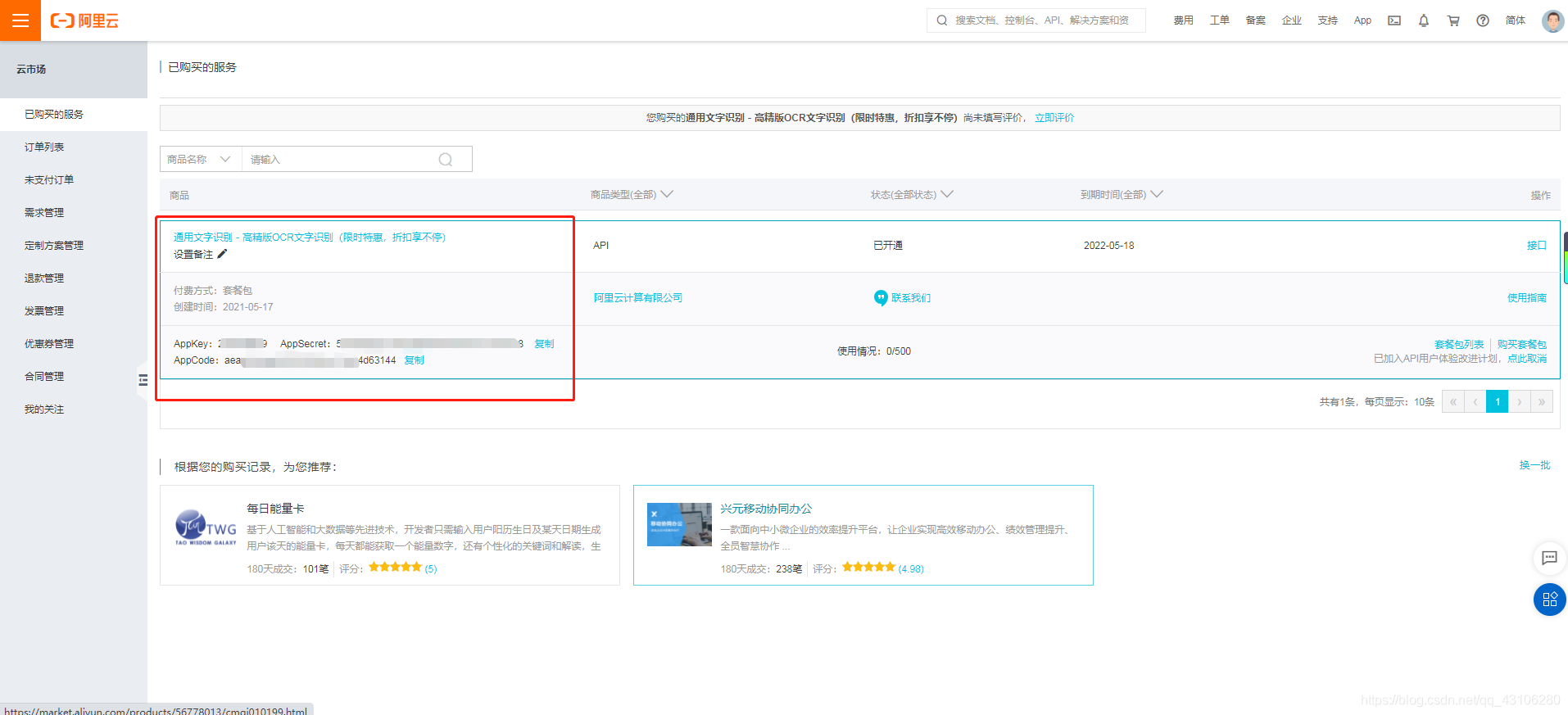
Task: Click the search magnifier in product filter
Action: point(446,160)
